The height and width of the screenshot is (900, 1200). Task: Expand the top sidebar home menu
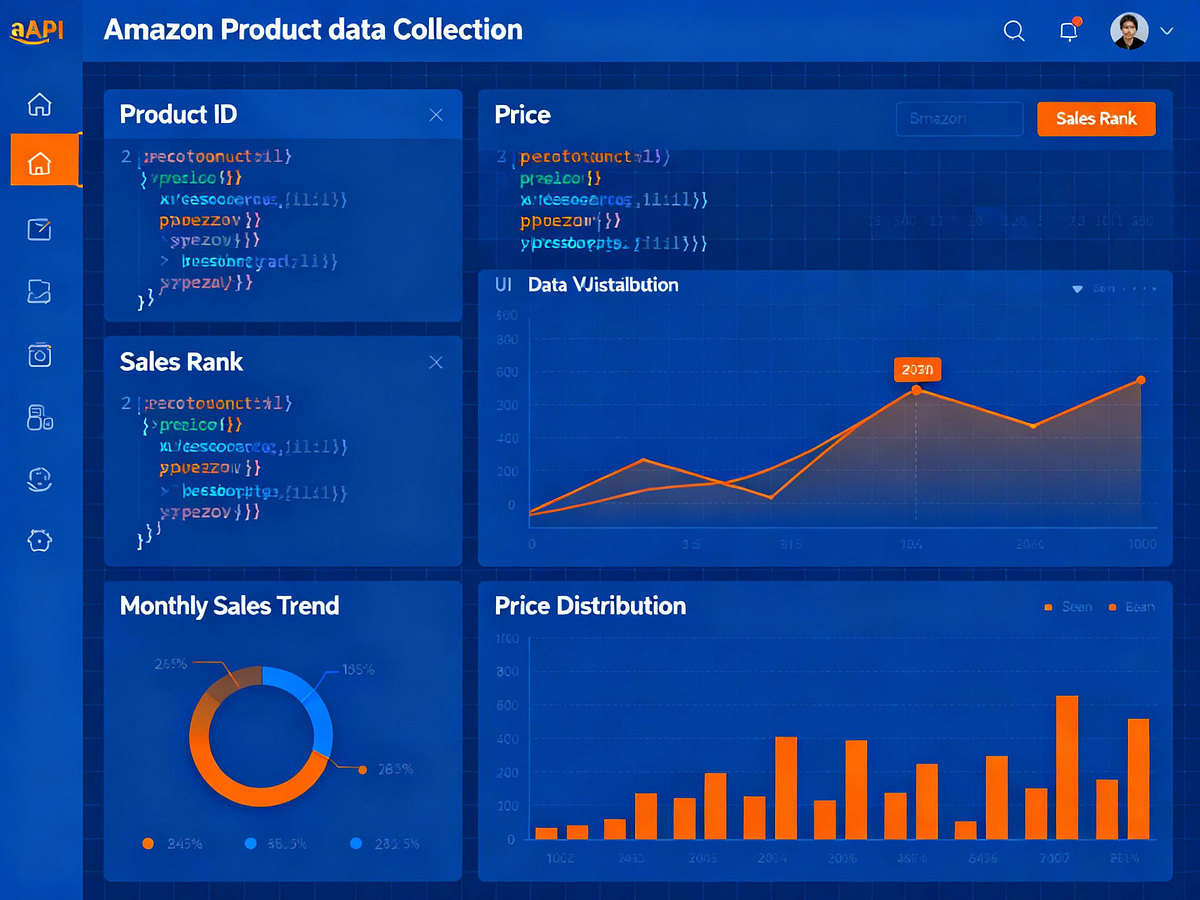[x=40, y=104]
